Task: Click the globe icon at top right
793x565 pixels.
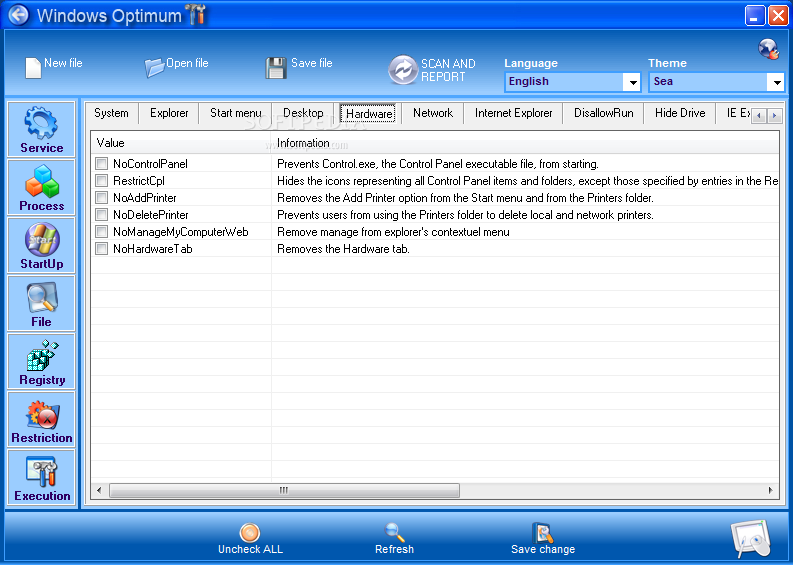Action: tap(768, 49)
